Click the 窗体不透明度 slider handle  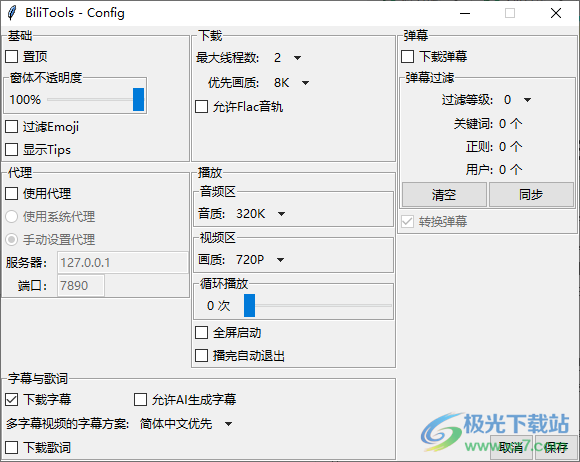point(138,99)
